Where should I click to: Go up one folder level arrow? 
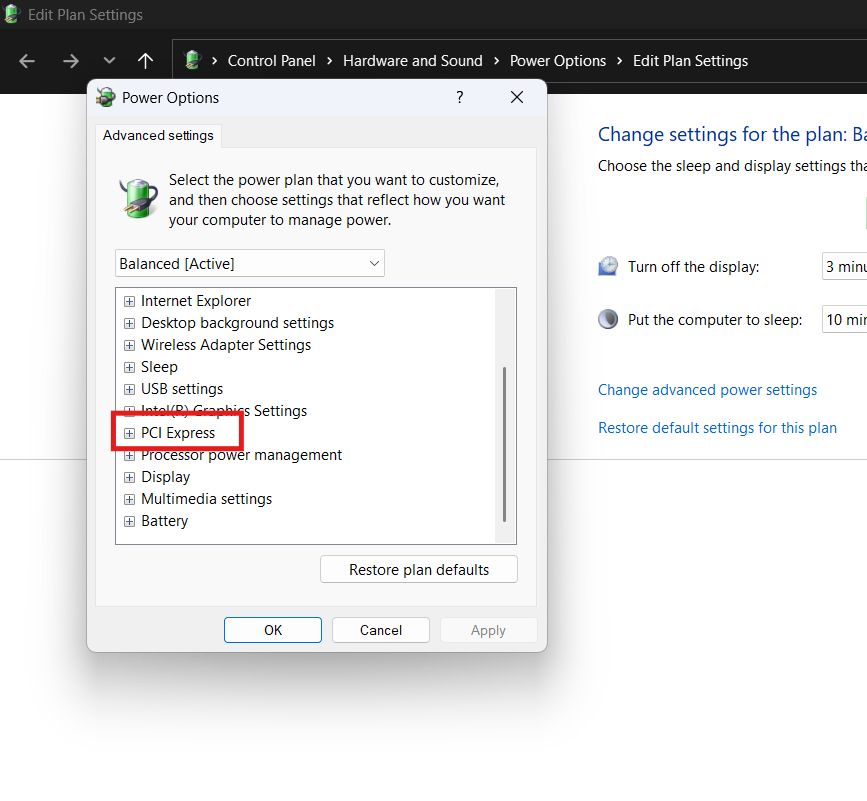tap(145, 61)
